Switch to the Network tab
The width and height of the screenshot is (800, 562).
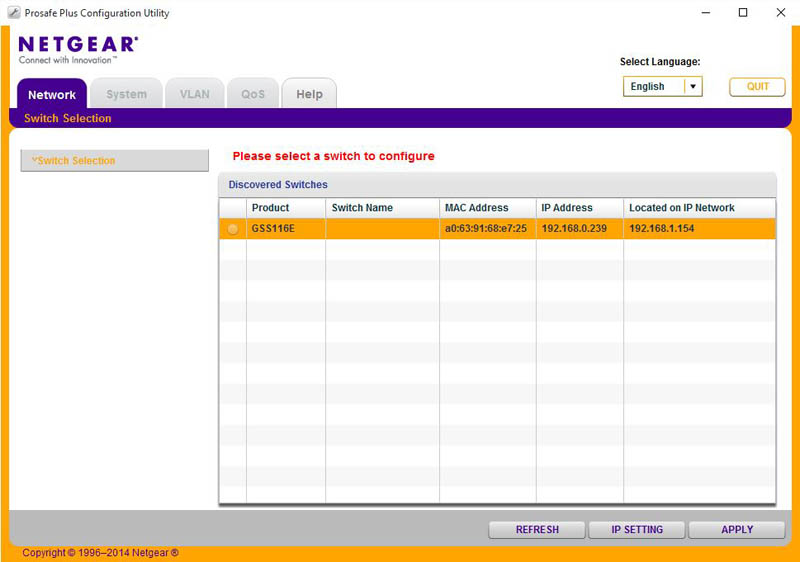click(x=52, y=94)
